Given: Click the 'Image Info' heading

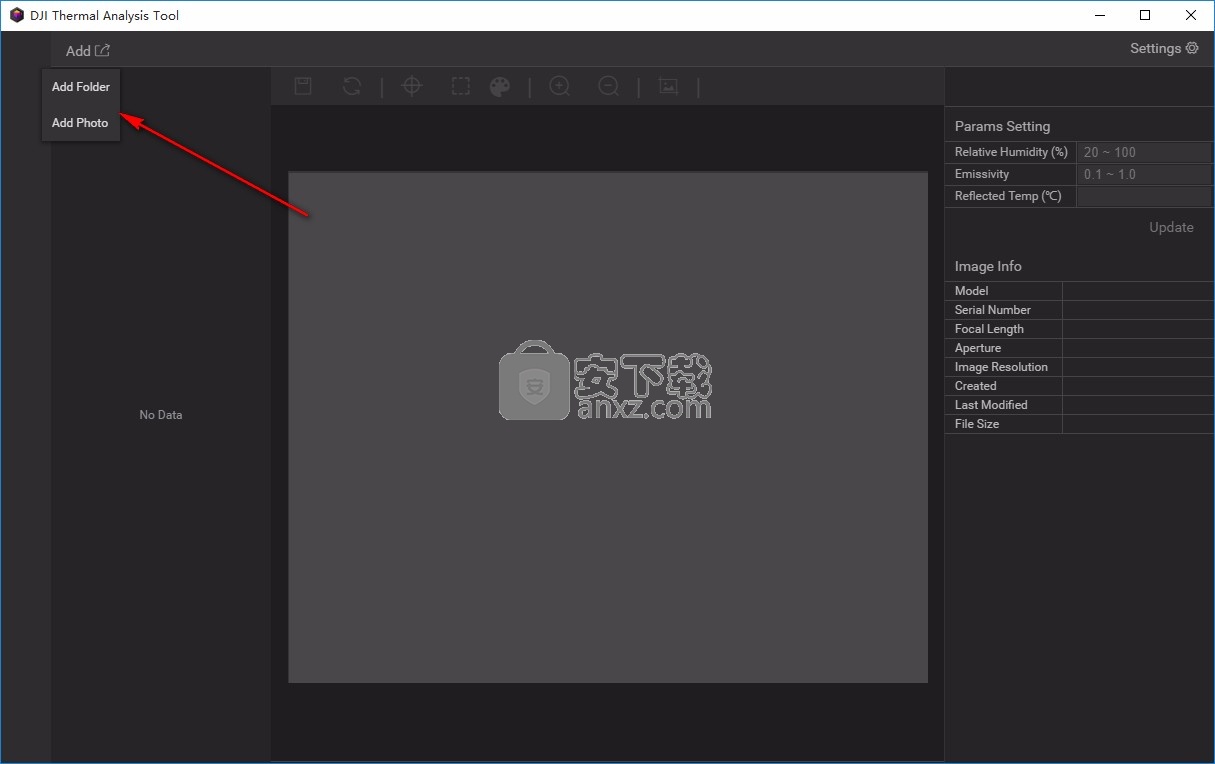Looking at the screenshot, I should [988, 266].
